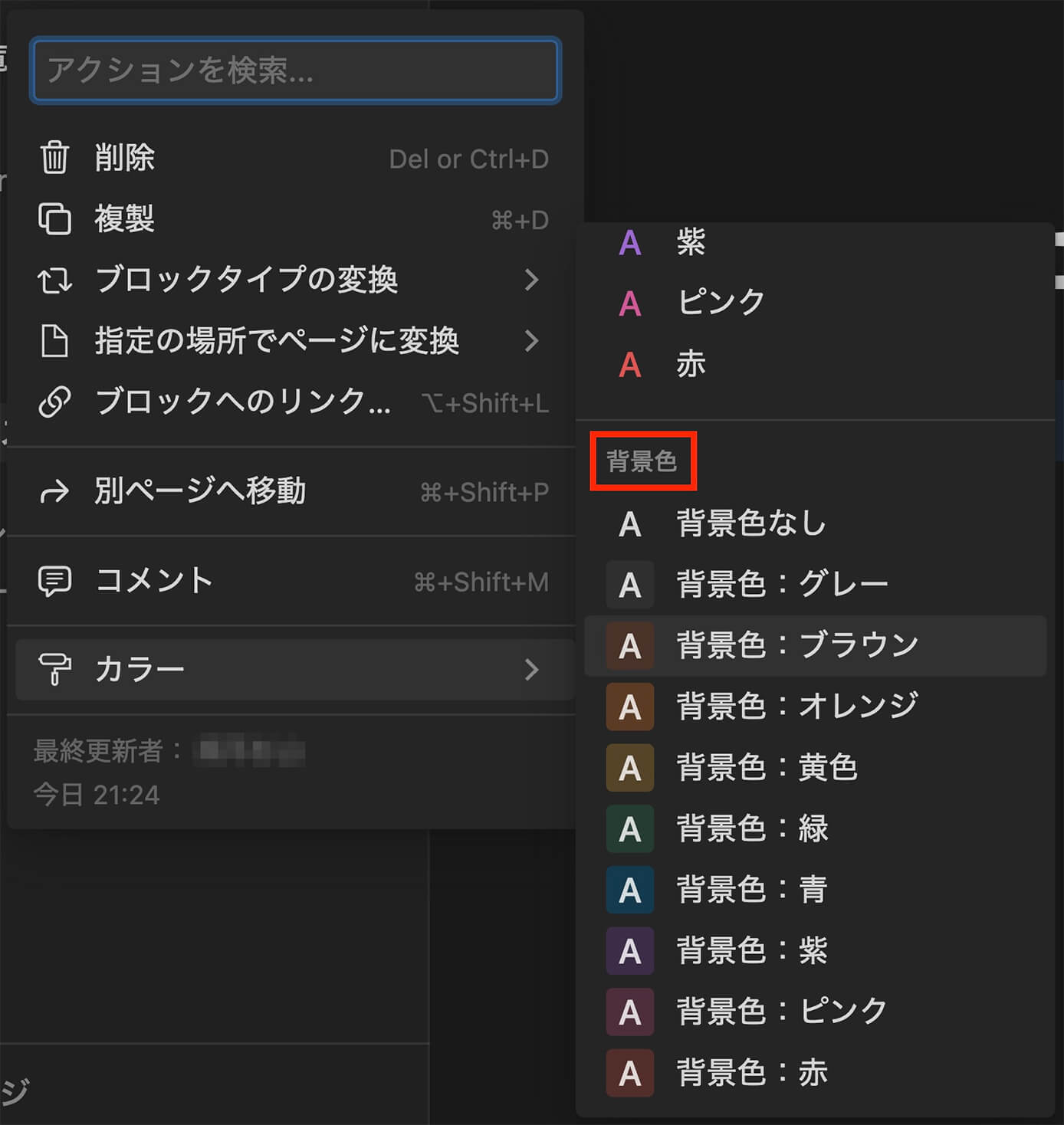Click the ⌘+D shortcut hint
This screenshot has width=1064, height=1125.
point(520,221)
